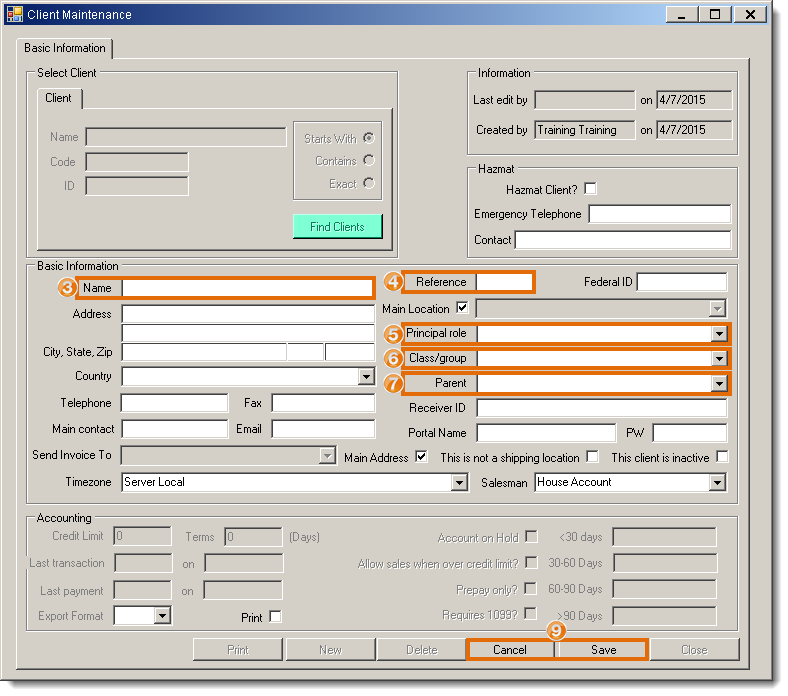
Task: Click the bottom-row Close button
Action: [695, 650]
